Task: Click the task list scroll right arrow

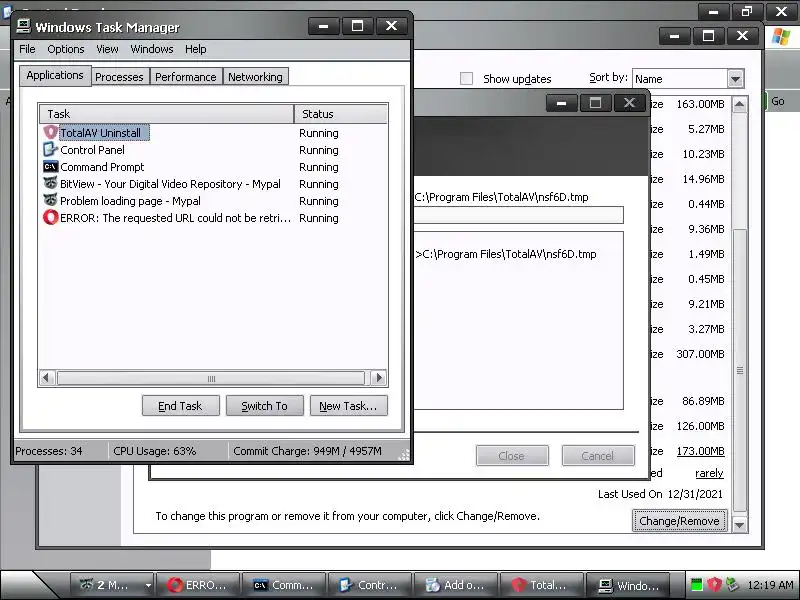Action: pyautogui.click(x=378, y=378)
